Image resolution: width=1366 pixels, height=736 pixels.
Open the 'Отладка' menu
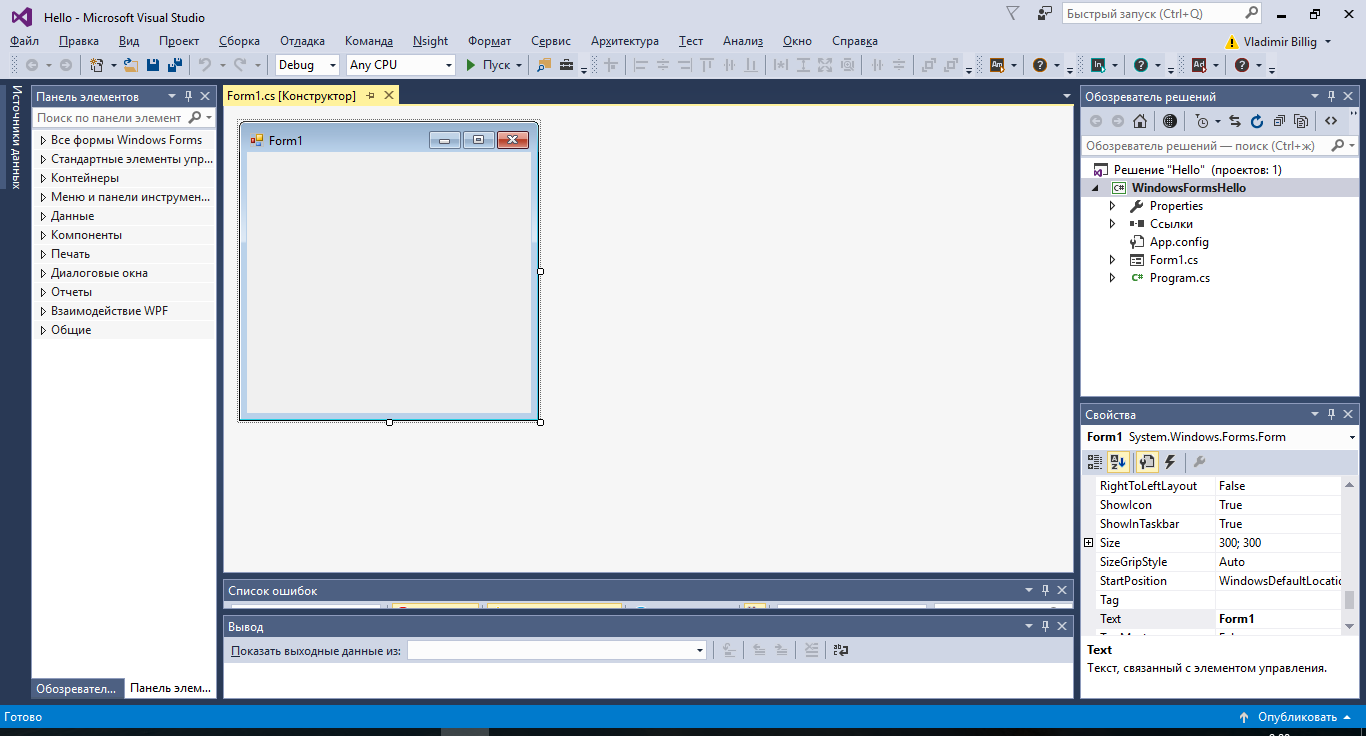tap(302, 41)
